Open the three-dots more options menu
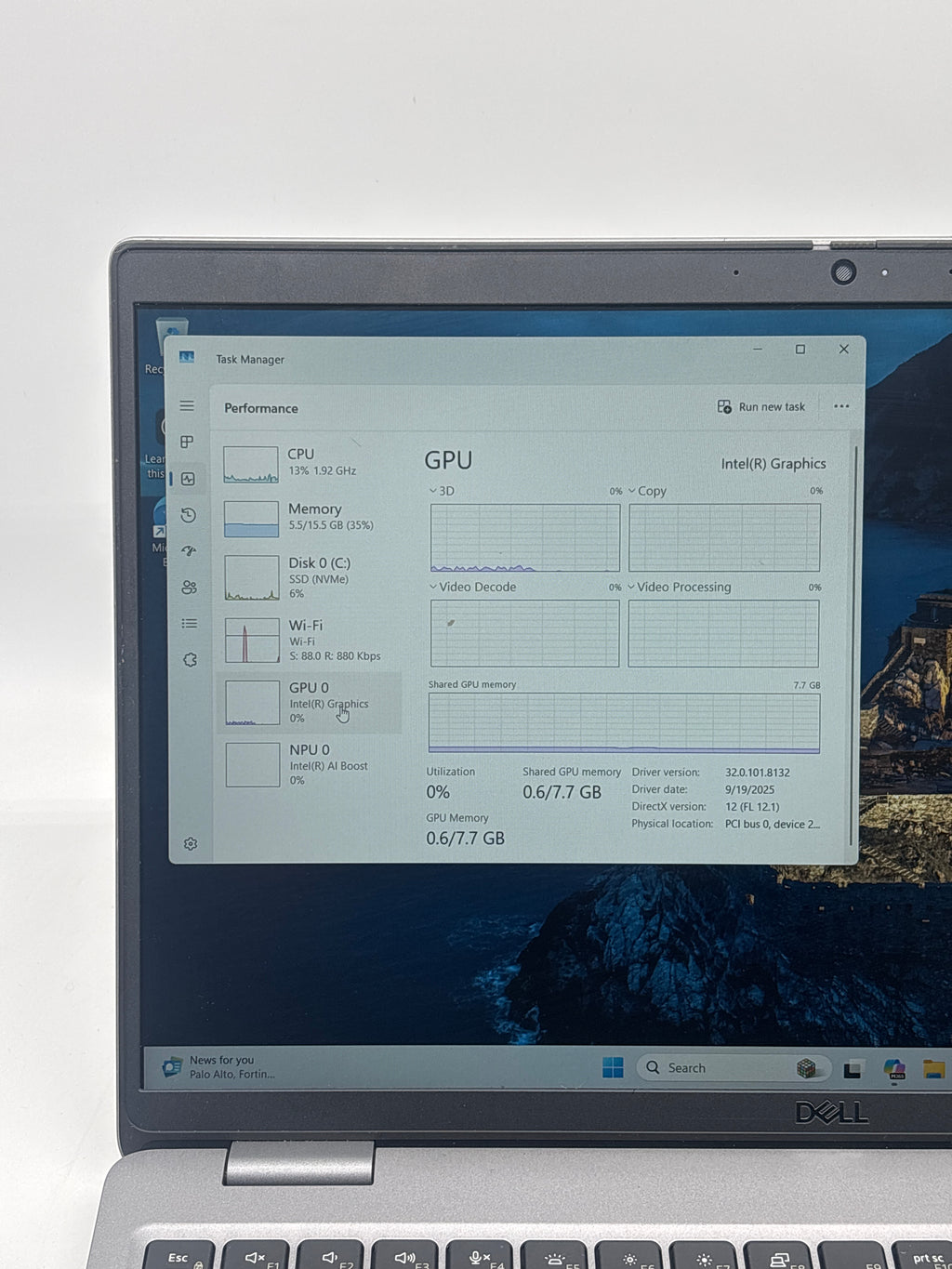Screen dimensions: 952x1269 (841, 406)
